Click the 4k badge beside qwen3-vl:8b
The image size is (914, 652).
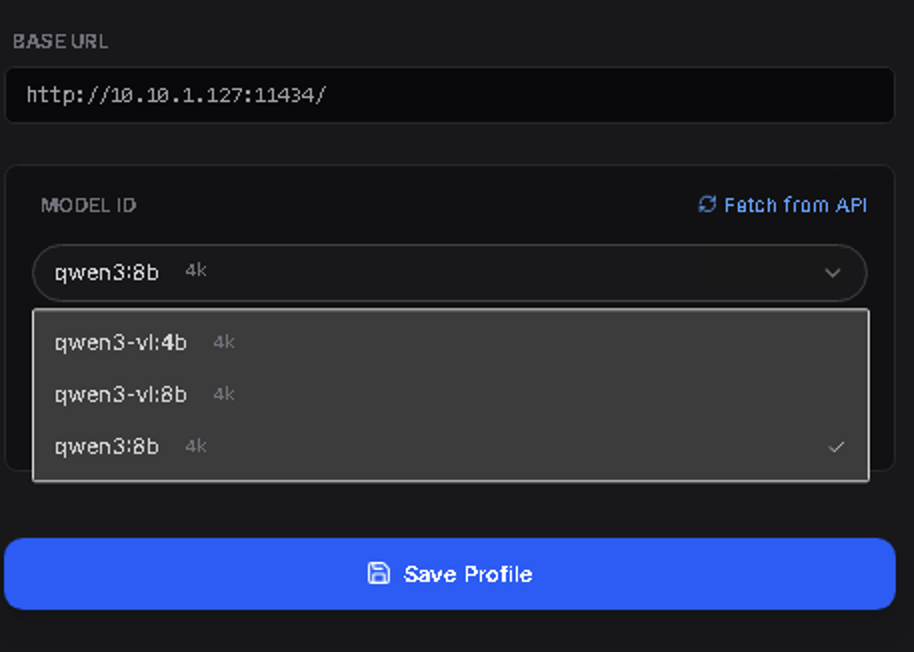tap(224, 394)
